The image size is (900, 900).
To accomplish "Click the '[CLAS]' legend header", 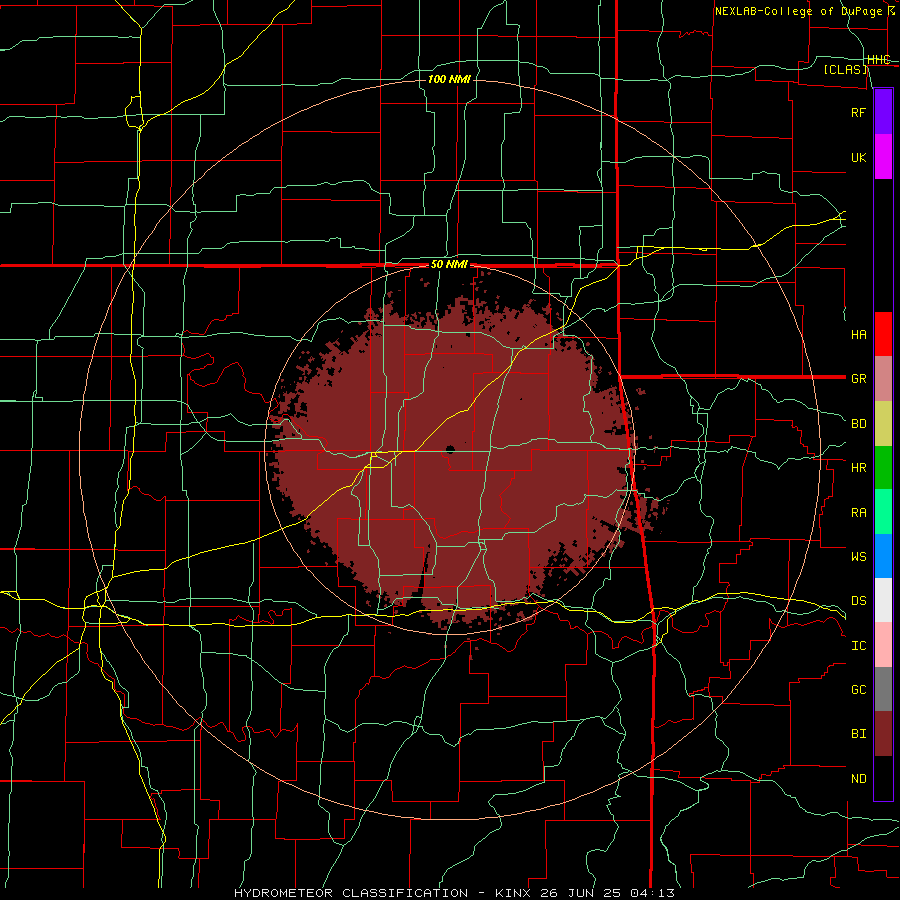I will point(845,69).
